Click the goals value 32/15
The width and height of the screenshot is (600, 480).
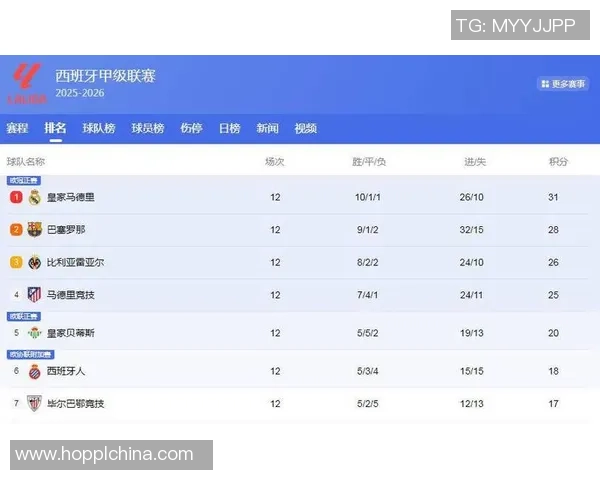471,230
